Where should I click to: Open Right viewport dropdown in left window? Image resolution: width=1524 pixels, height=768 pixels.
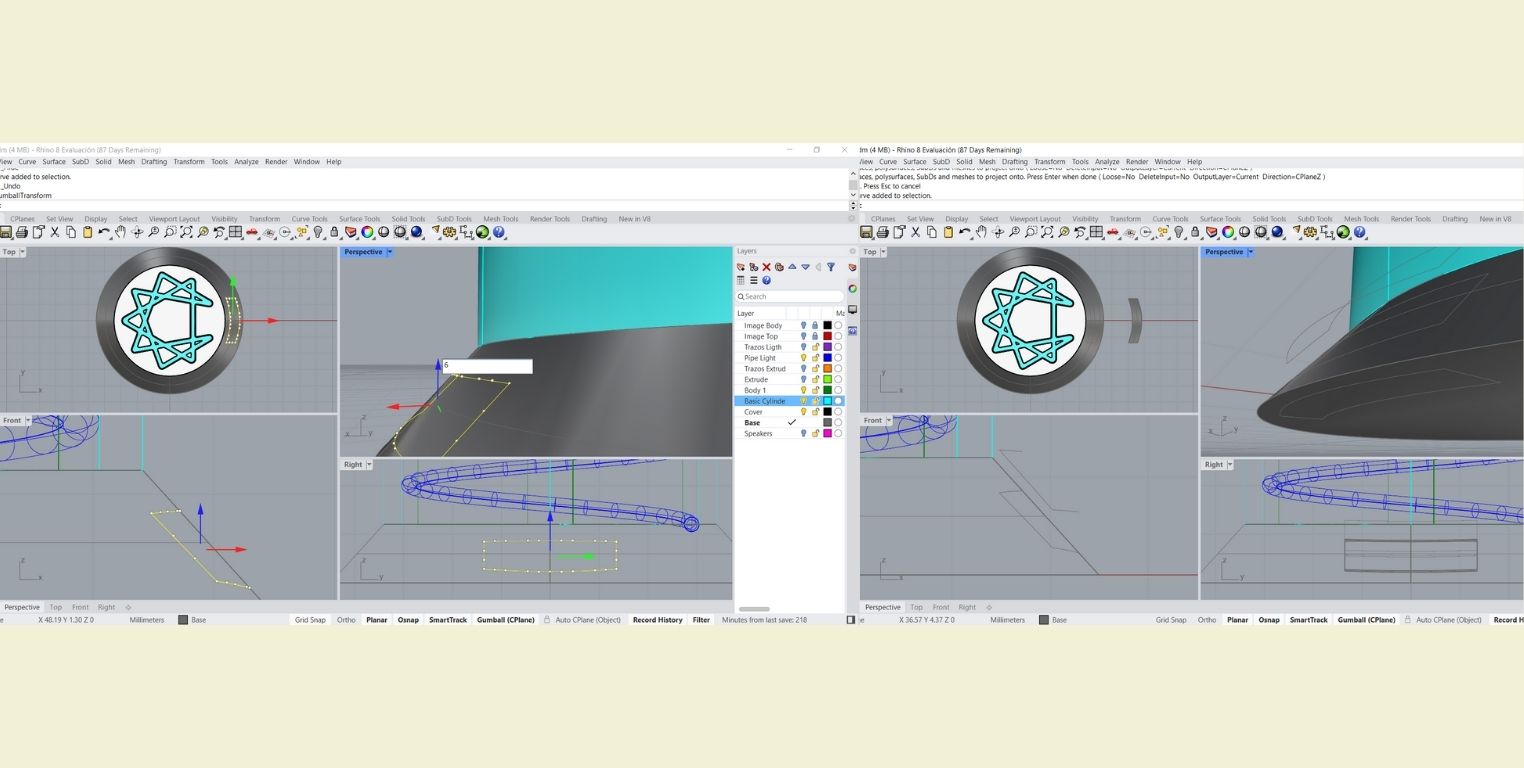pos(369,464)
